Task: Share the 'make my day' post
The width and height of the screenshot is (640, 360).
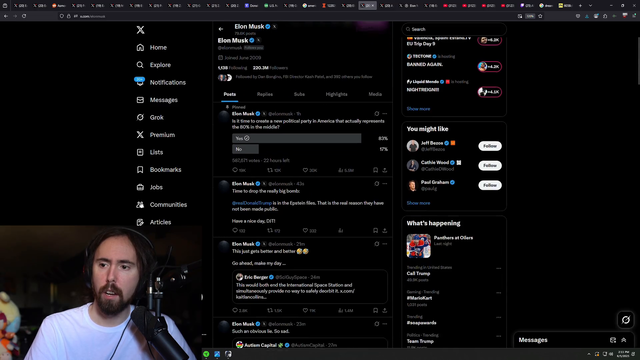Action: coord(384,310)
